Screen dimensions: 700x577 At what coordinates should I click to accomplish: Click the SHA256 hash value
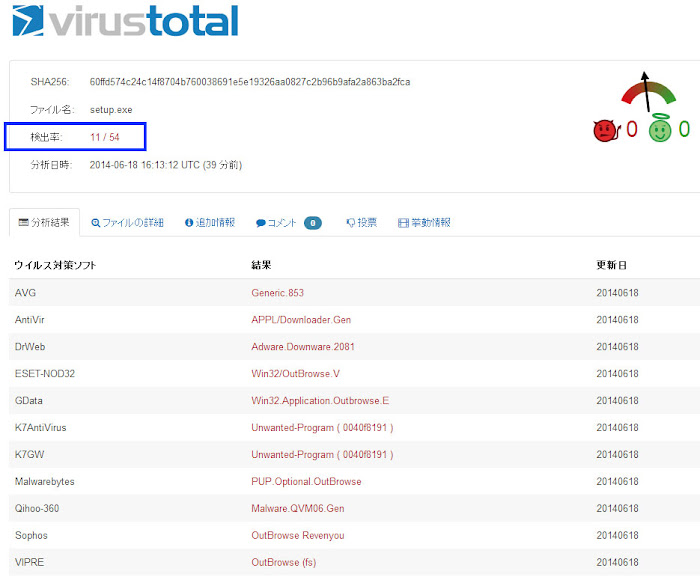click(250, 82)
